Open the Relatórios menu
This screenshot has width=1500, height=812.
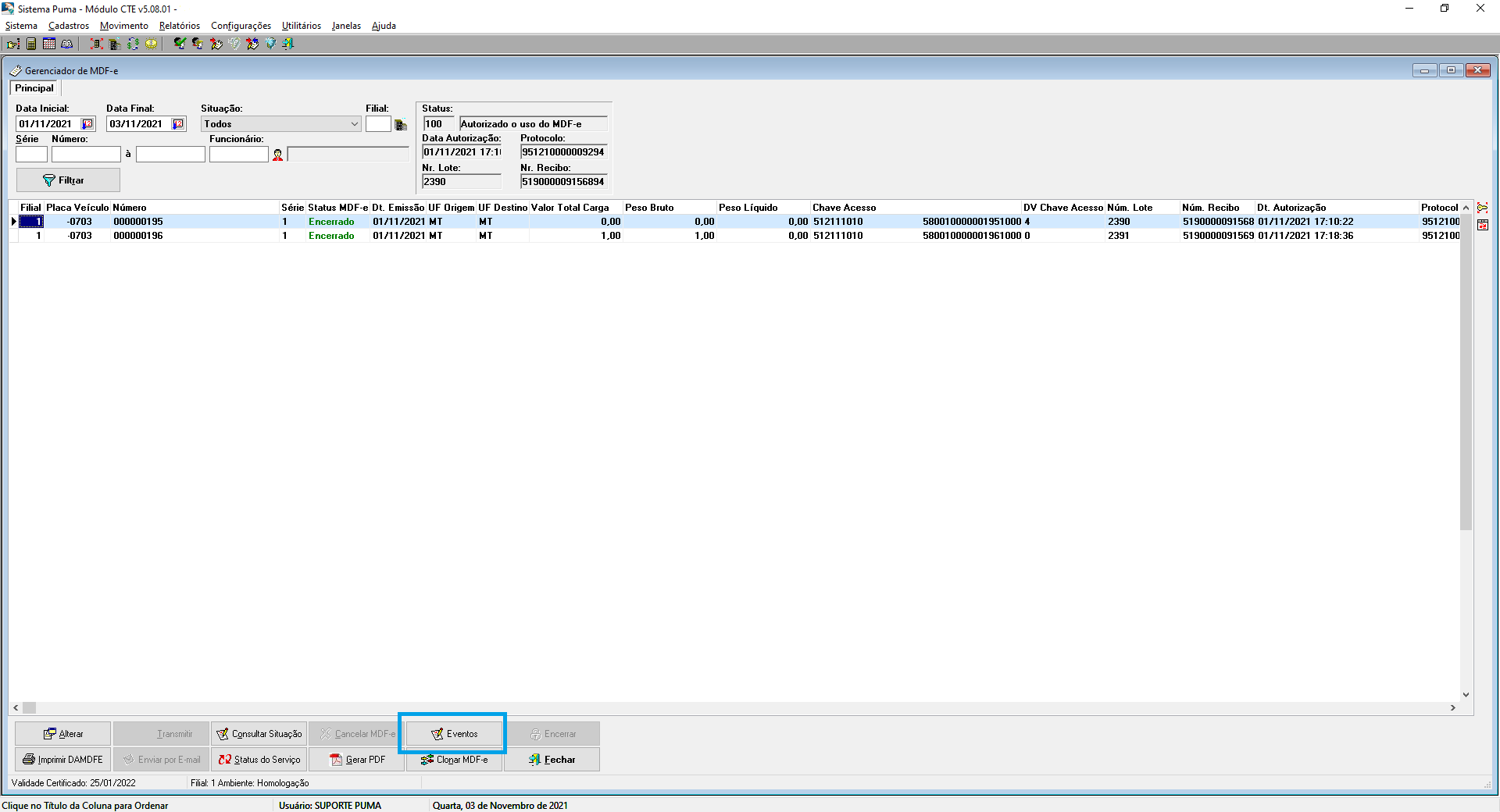[x=179, y=26]
